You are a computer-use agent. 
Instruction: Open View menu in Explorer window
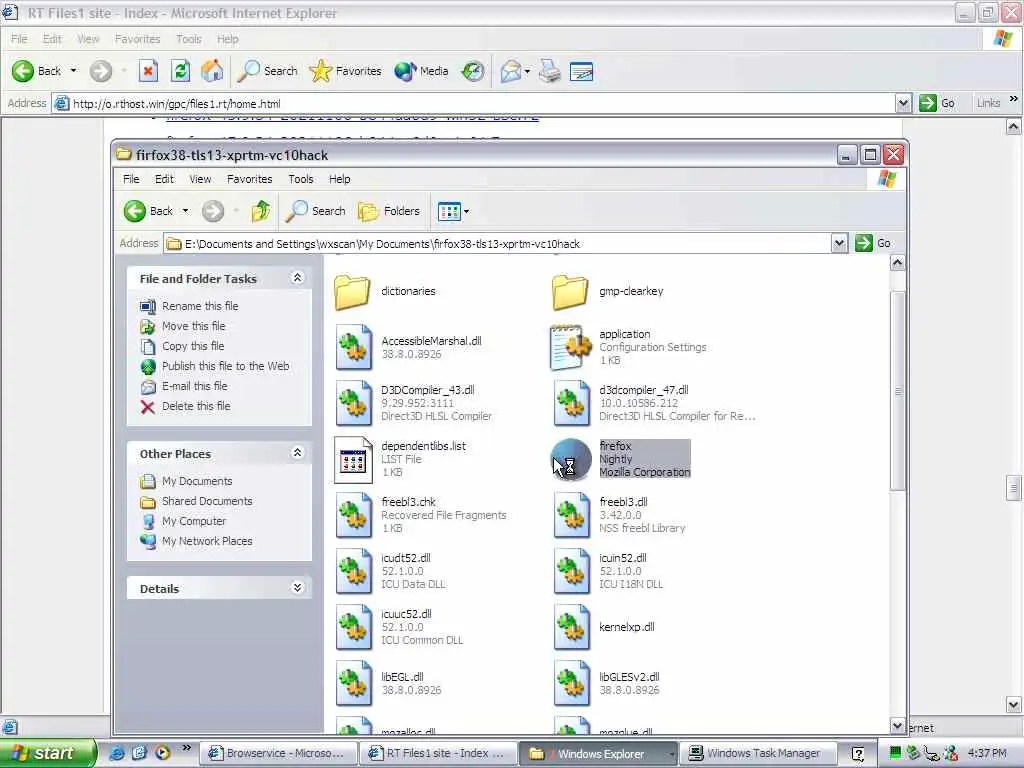coord(200,179)
